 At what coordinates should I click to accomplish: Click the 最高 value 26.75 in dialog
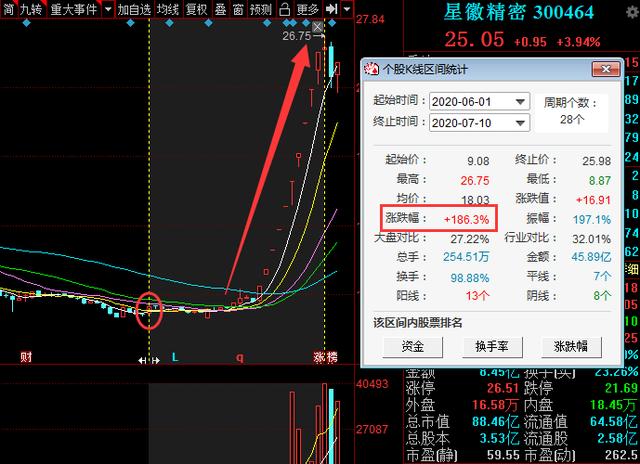[474, 180]
